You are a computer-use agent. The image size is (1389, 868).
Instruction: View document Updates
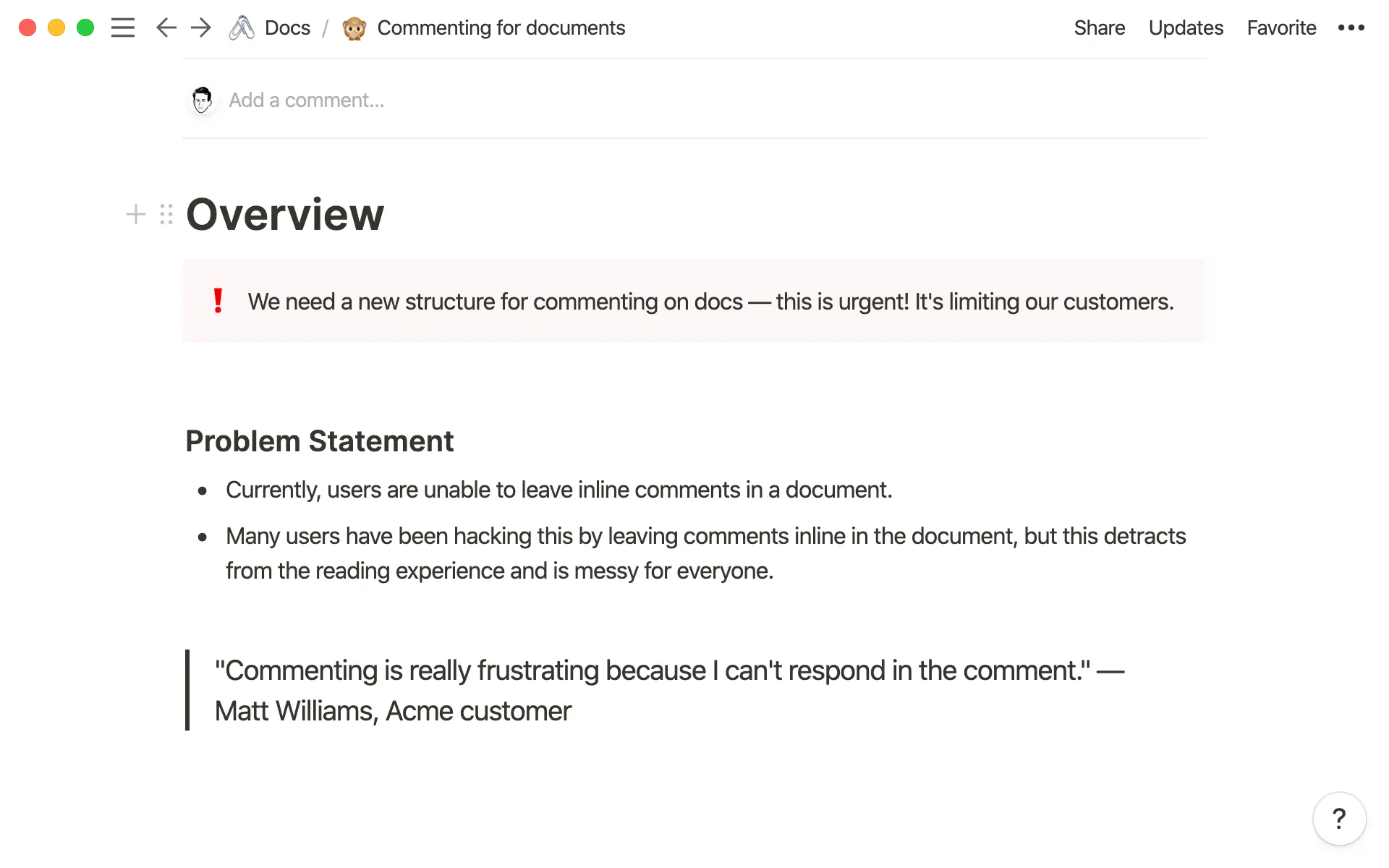1185,27
